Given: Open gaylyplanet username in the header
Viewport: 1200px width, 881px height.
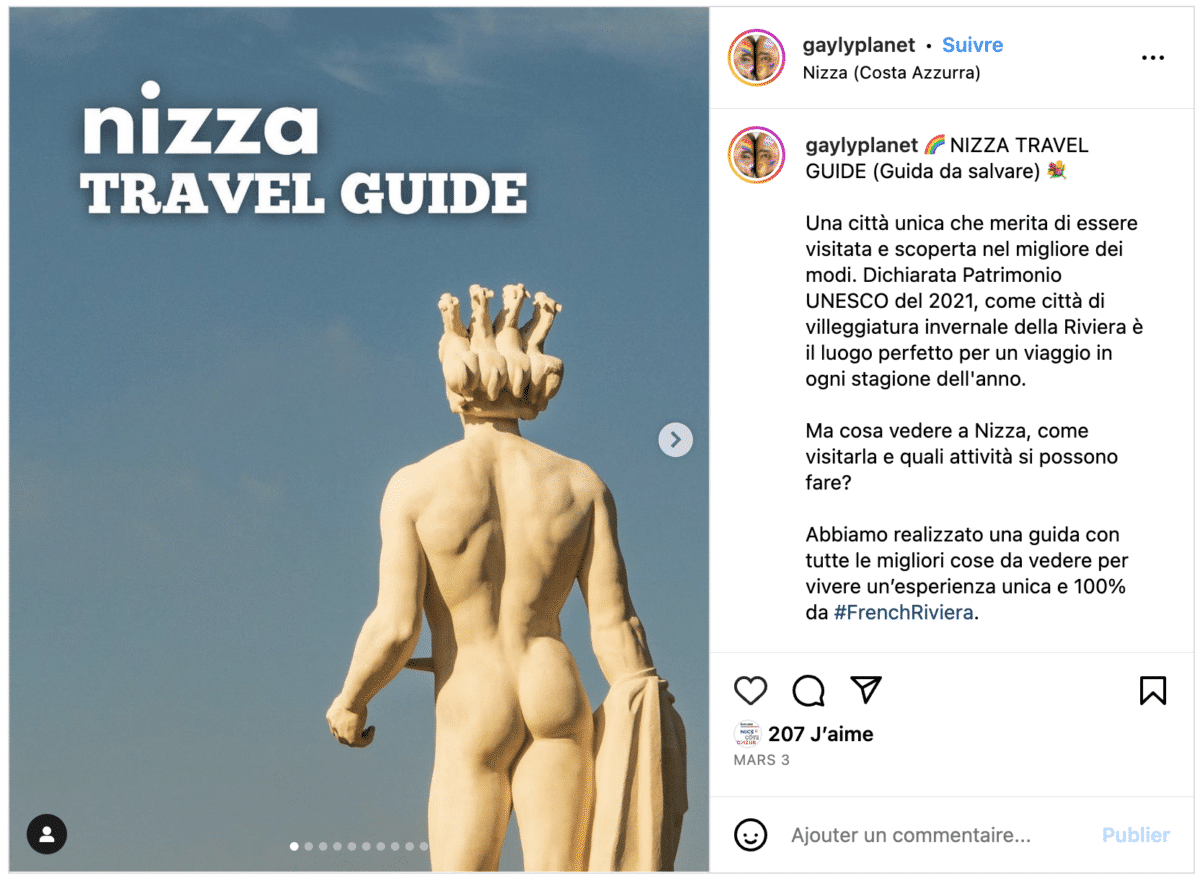Looking at the screenshot, I should pyautogui.click(x=859, y=45).
